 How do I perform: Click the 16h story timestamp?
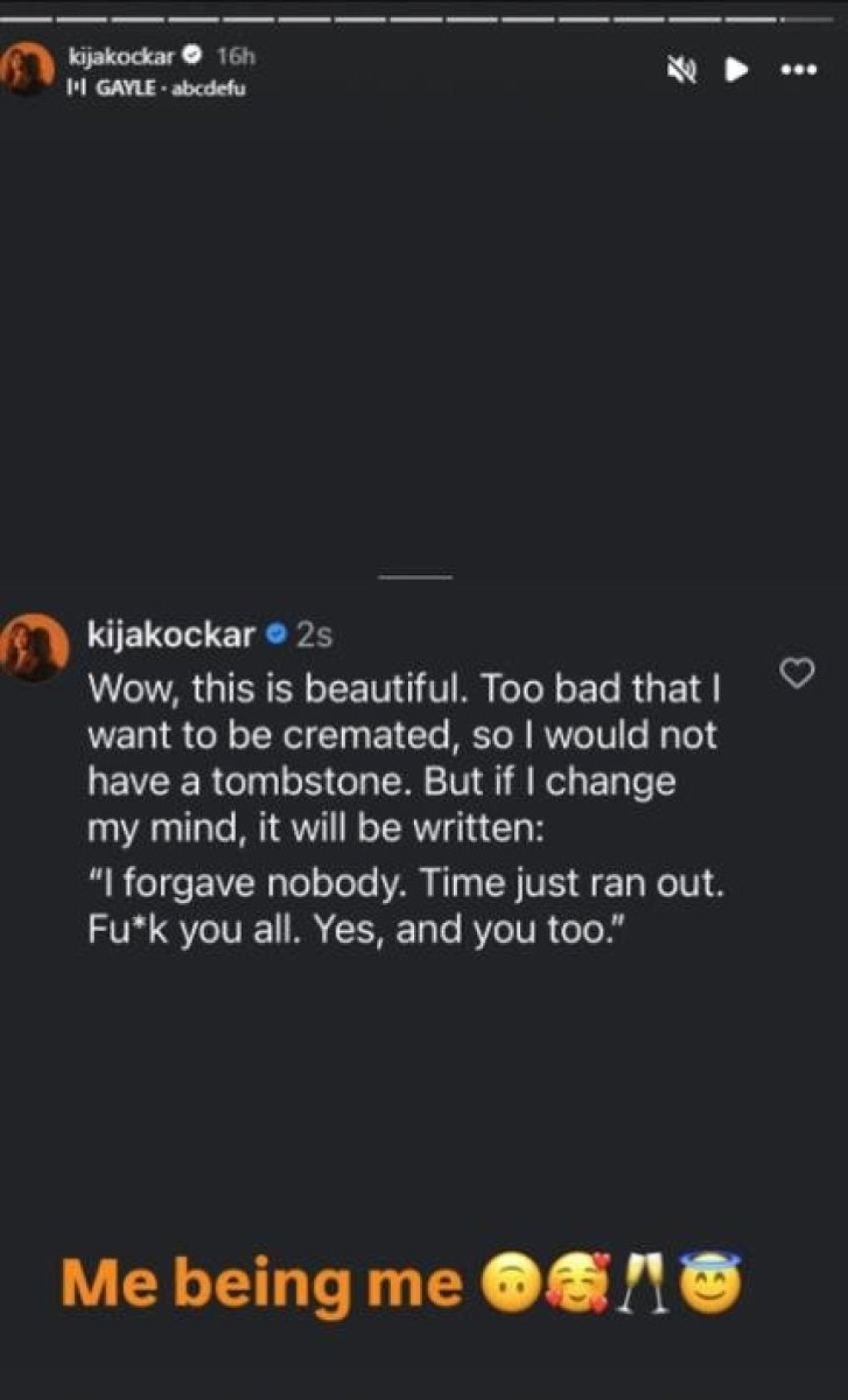pyautogui.click(x=235, y=56)
